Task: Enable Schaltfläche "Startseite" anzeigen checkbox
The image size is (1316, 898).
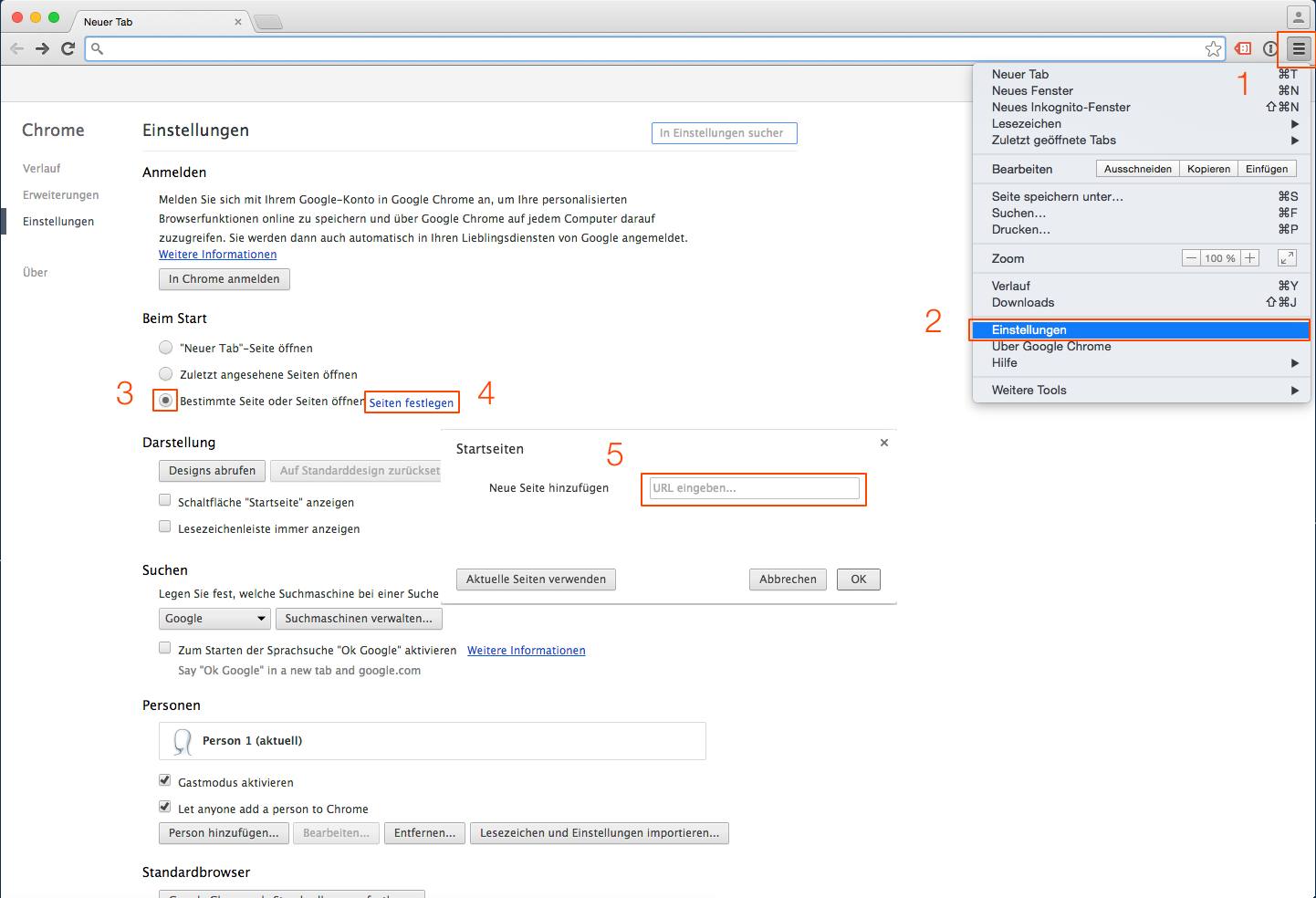Action: [x=165, y=500]
